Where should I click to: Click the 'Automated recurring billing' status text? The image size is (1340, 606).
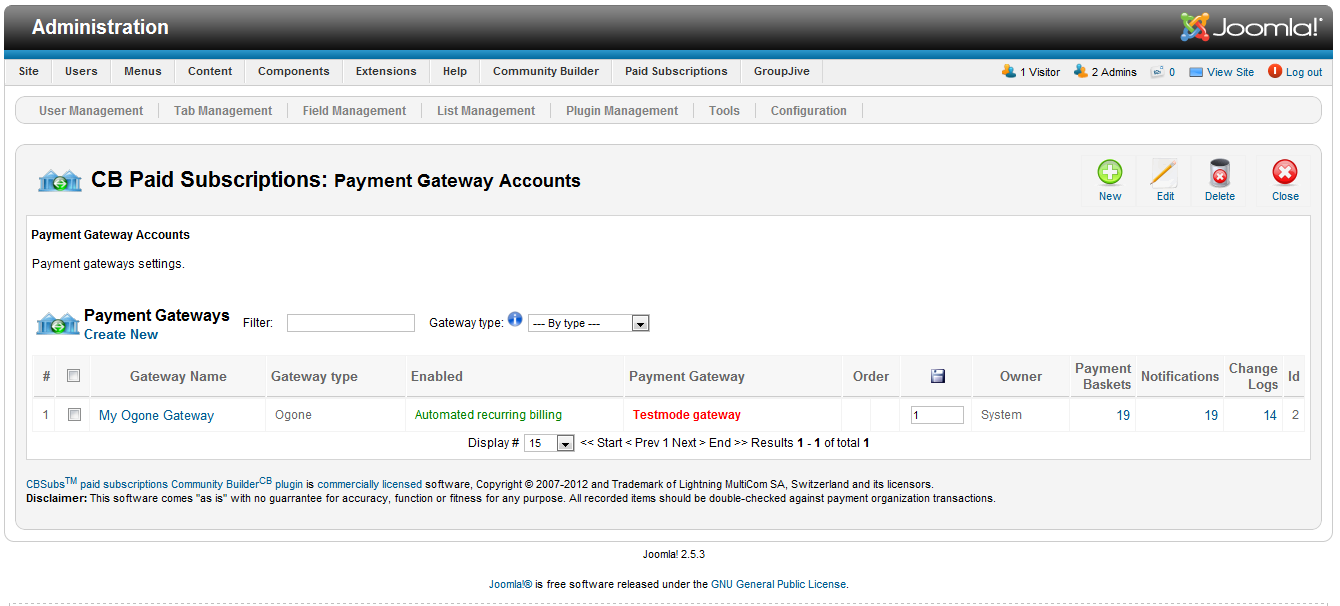click(x=488, y=415)
